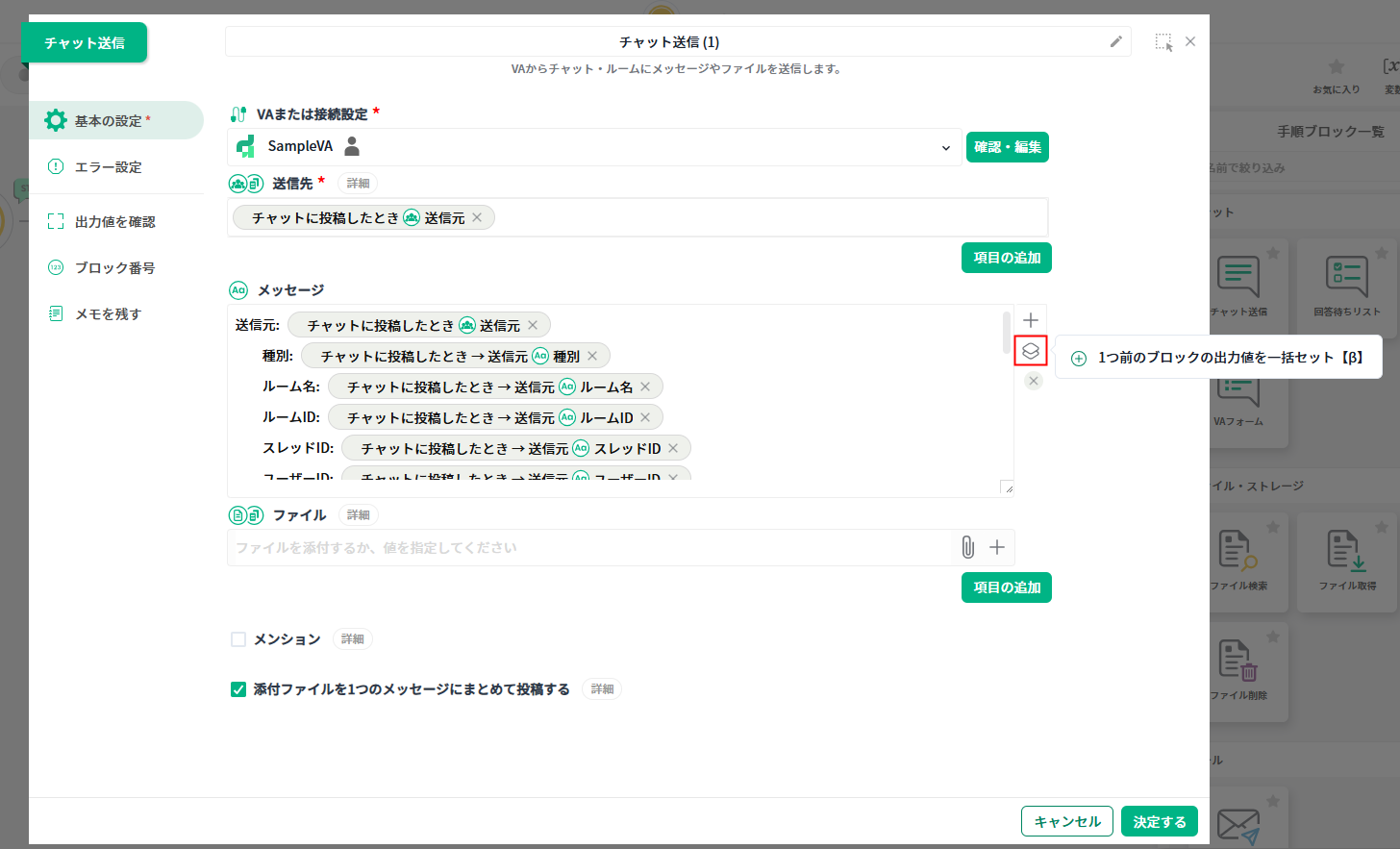This screenshot has width=1400, height=849.
Task: Show 詳細 next to 送信先 label
Action: 358,184
